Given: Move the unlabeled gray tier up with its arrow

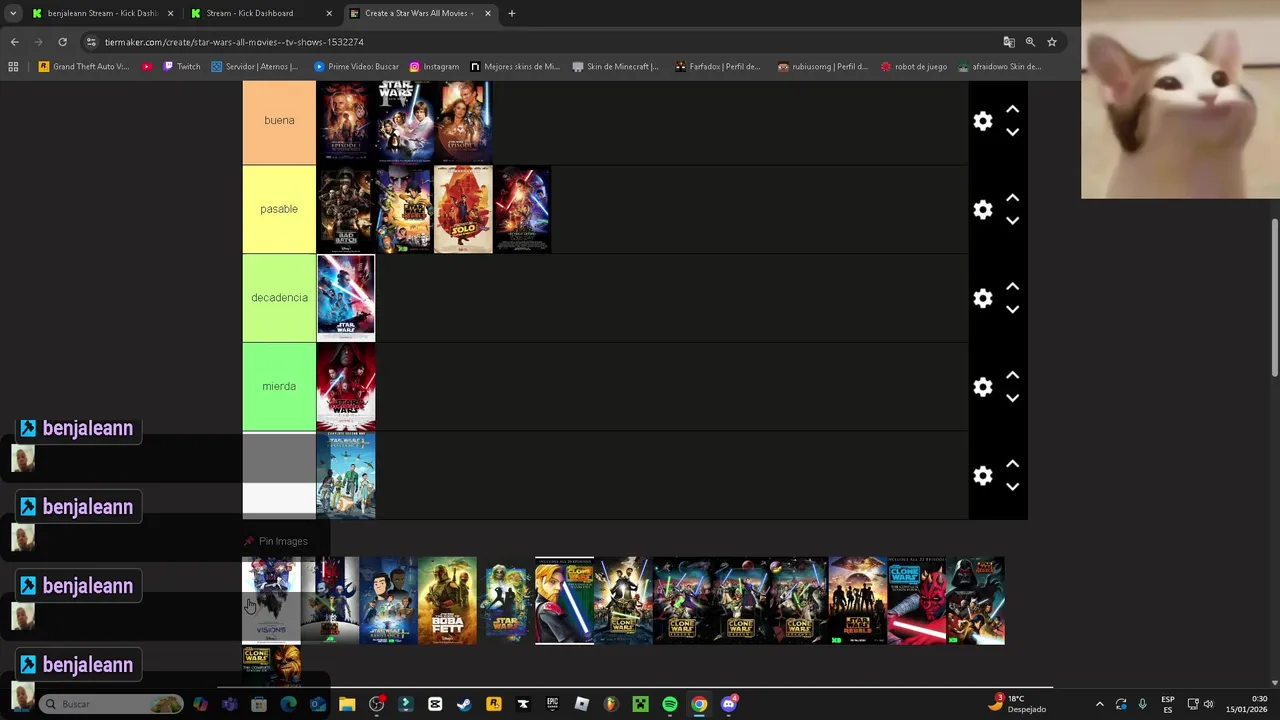Looking at the screenshot, I should [1012, 464].
